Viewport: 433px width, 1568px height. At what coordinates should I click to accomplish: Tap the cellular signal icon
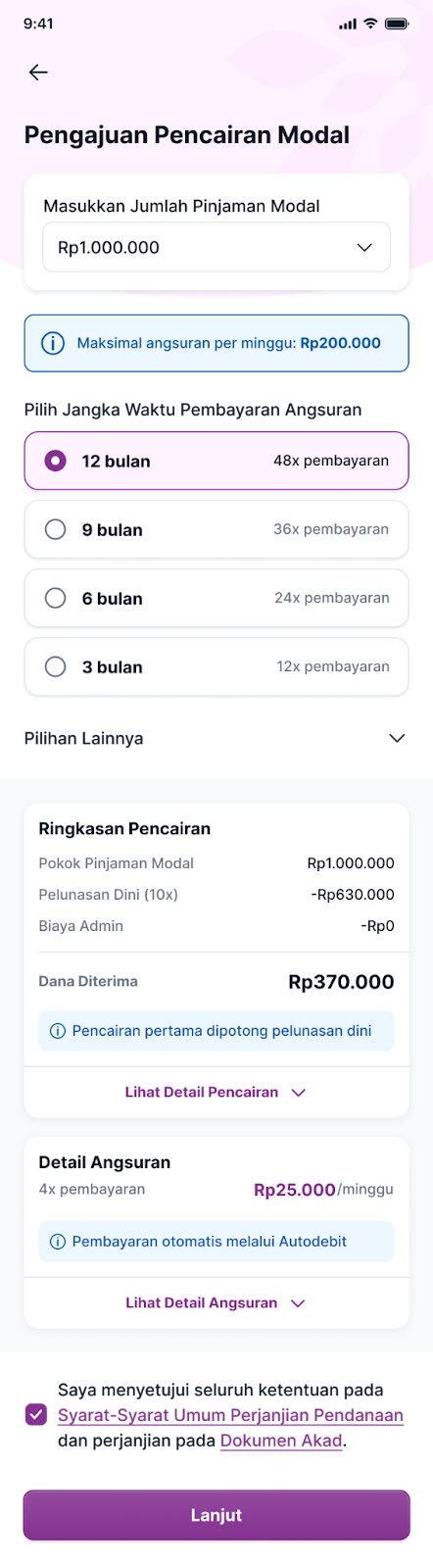tap(348, 24)
